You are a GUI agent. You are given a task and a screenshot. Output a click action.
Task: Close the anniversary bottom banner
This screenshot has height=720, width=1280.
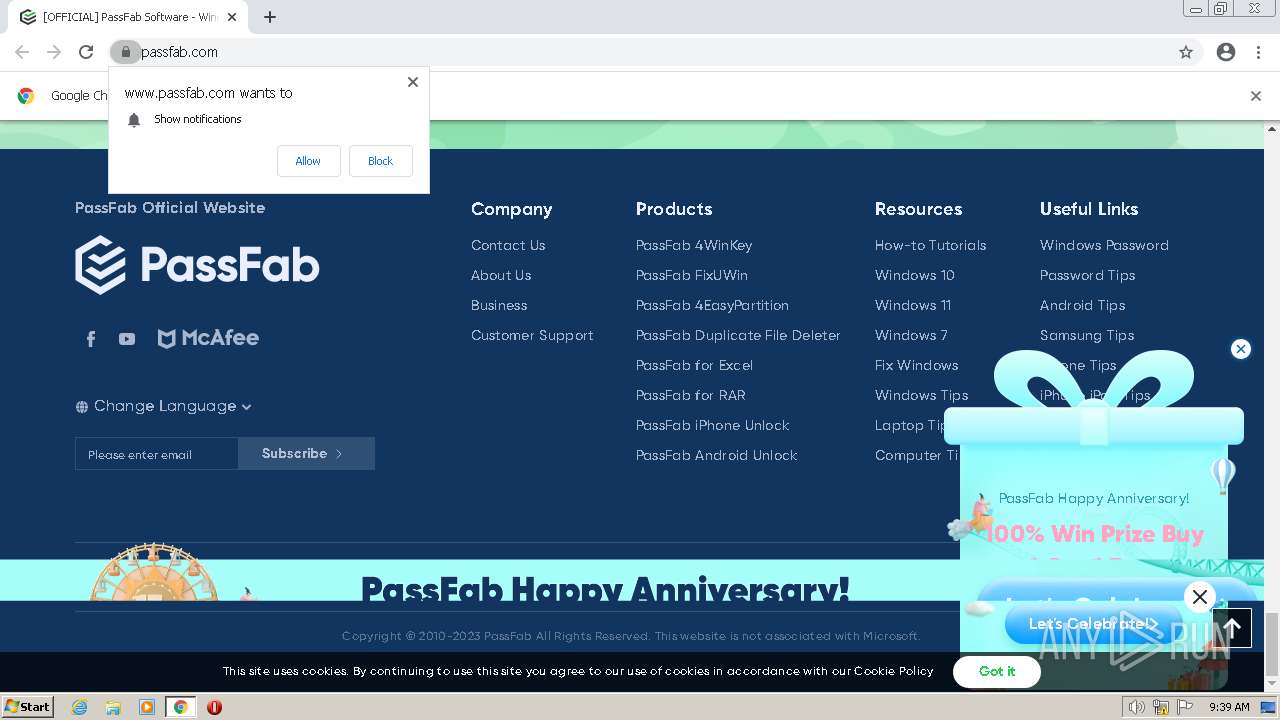1200,597
